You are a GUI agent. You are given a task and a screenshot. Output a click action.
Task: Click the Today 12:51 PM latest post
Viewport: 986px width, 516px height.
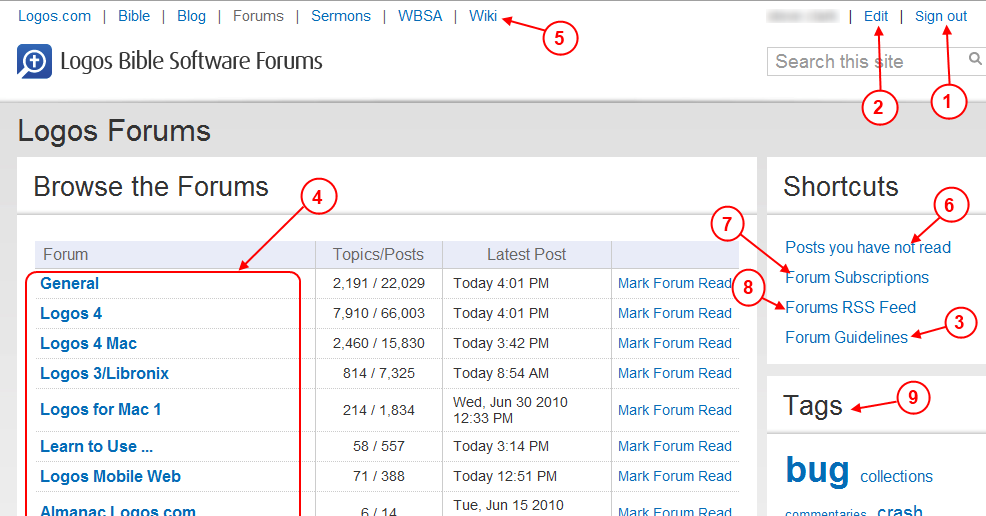tap(505, 476)
